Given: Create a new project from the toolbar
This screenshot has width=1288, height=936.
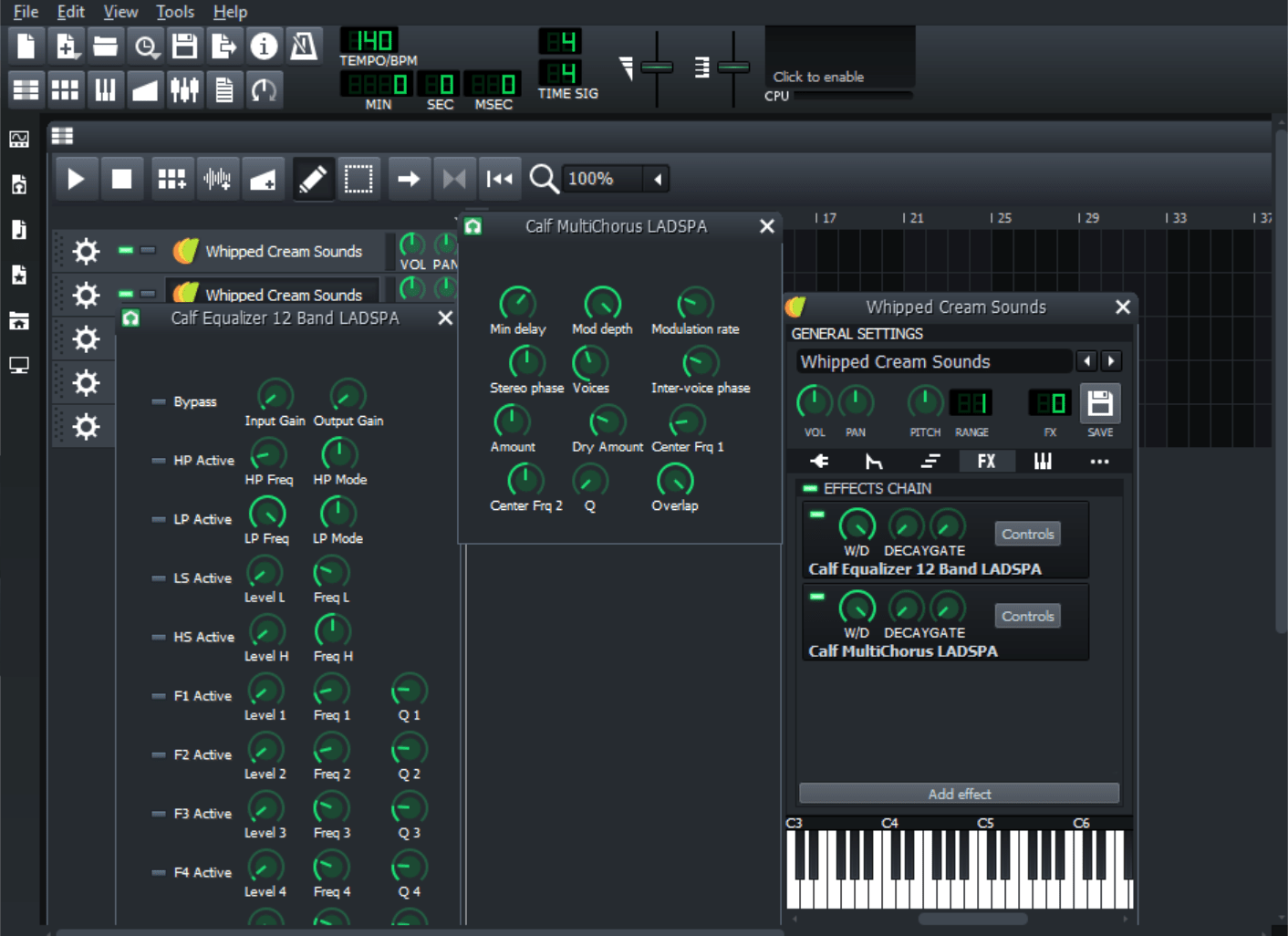Looking at the screenshot, I should [x=26, y=46].
